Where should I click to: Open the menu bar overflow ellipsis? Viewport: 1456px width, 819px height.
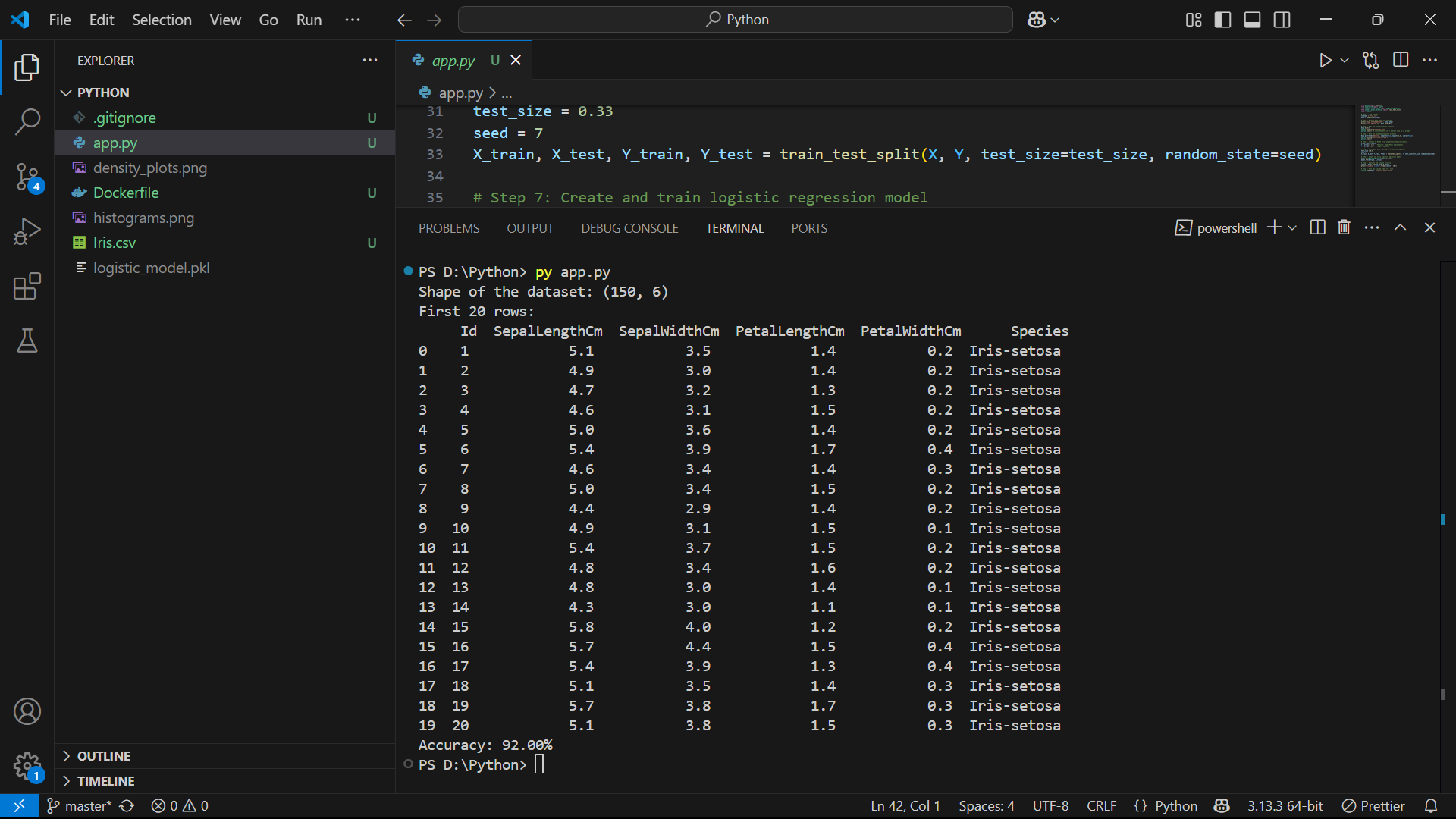pyautogui.click(x=353, y=20)
